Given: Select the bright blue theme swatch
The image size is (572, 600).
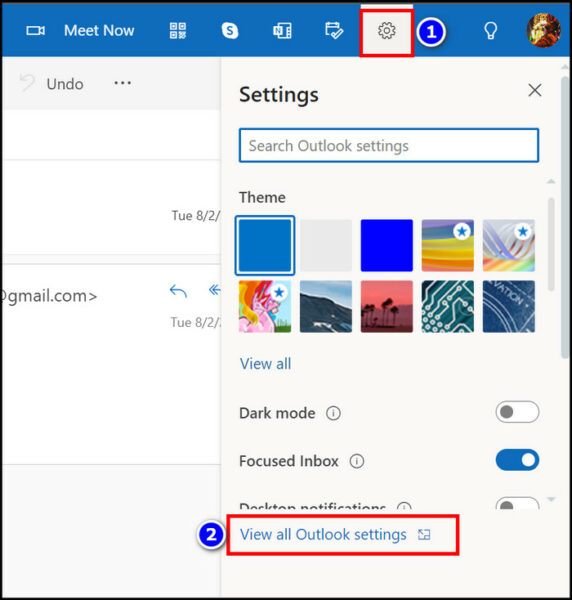Looking at the screenshot, I should (x=386, y=245).
